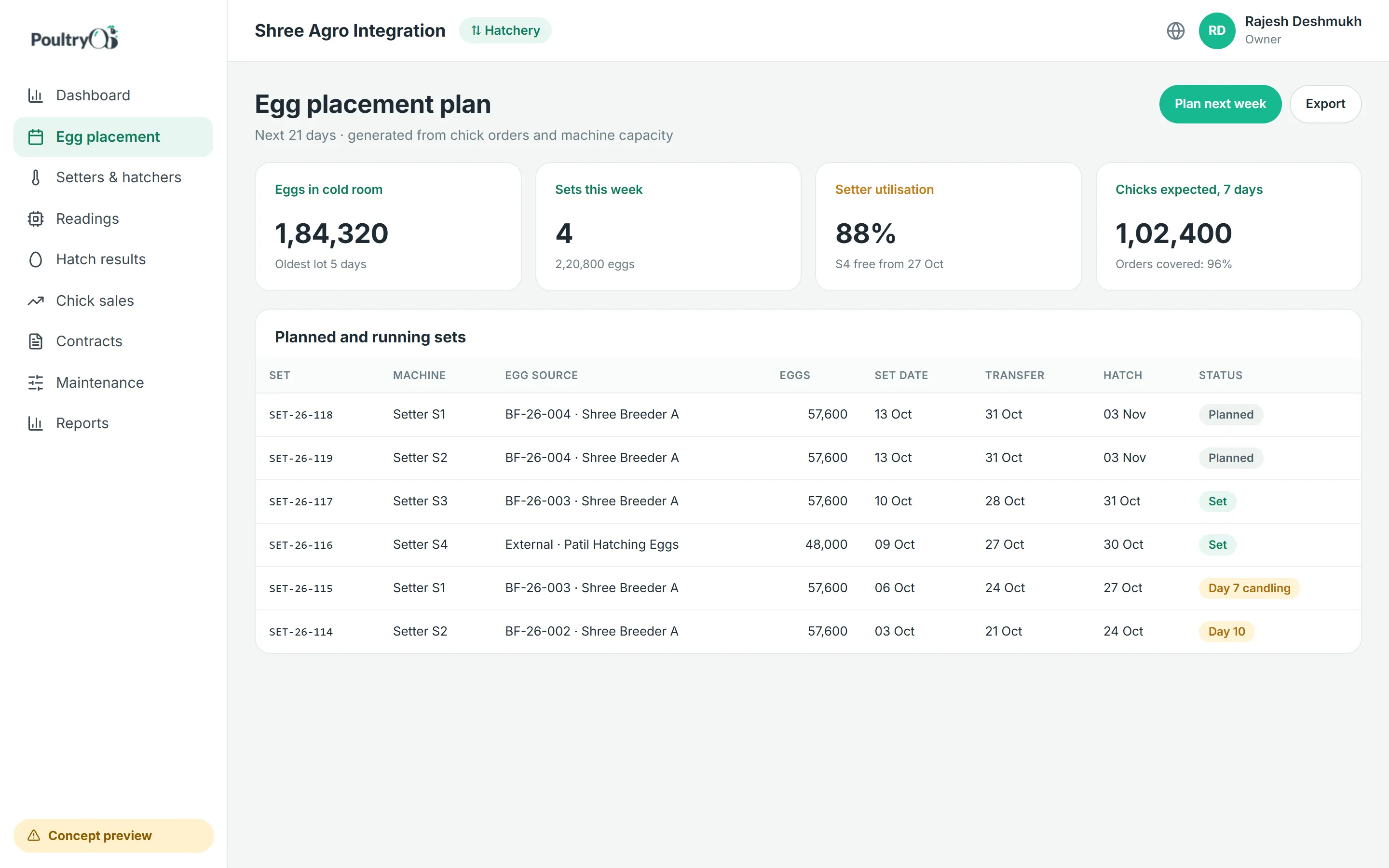
Task: Click the Hatch results egg icon
Action: point(36,259)
